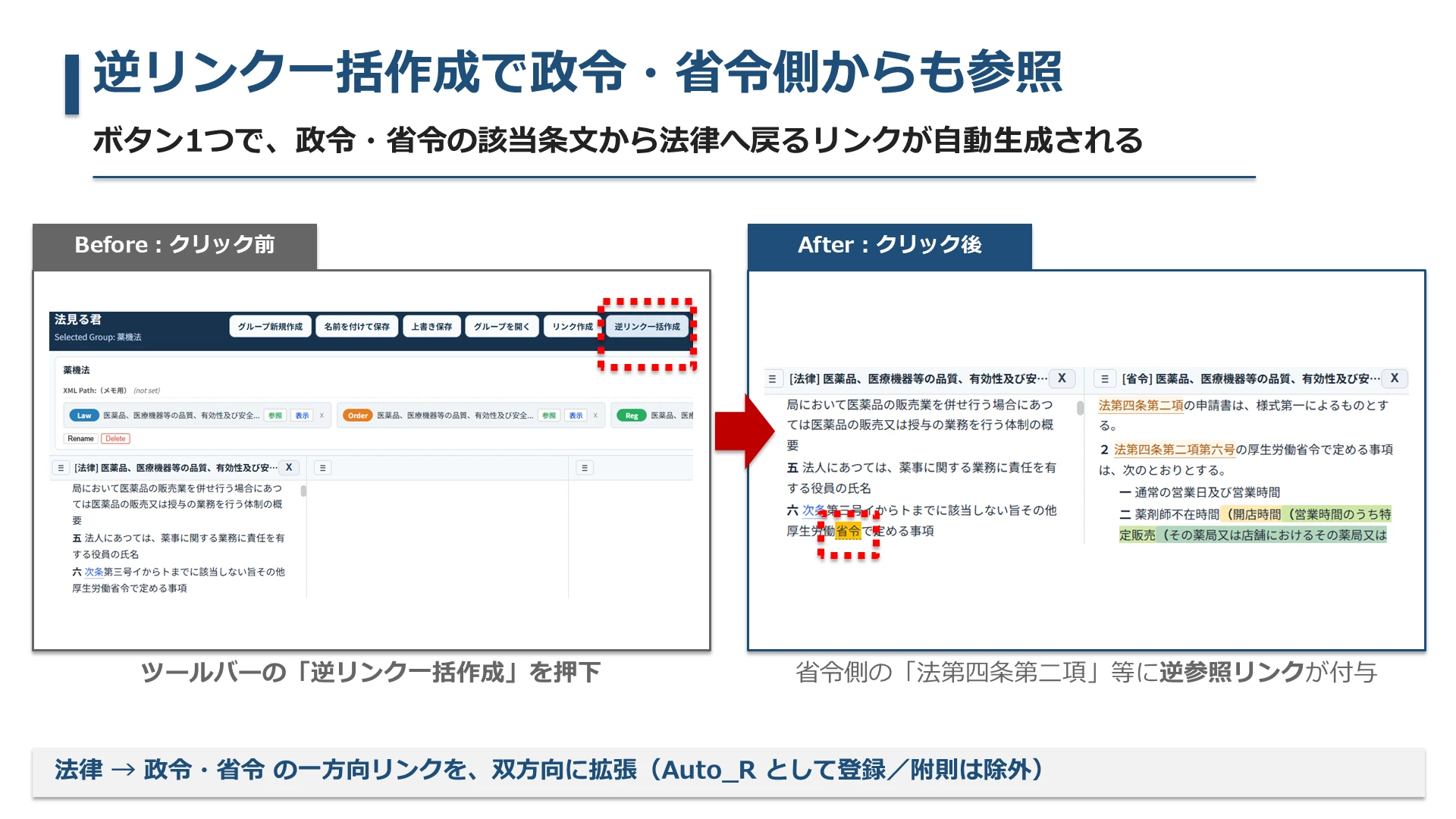This screenshot has height=819, width=1456.
Task: Close the Before 法律 pane with X
Action: click(x=289, y=468)
